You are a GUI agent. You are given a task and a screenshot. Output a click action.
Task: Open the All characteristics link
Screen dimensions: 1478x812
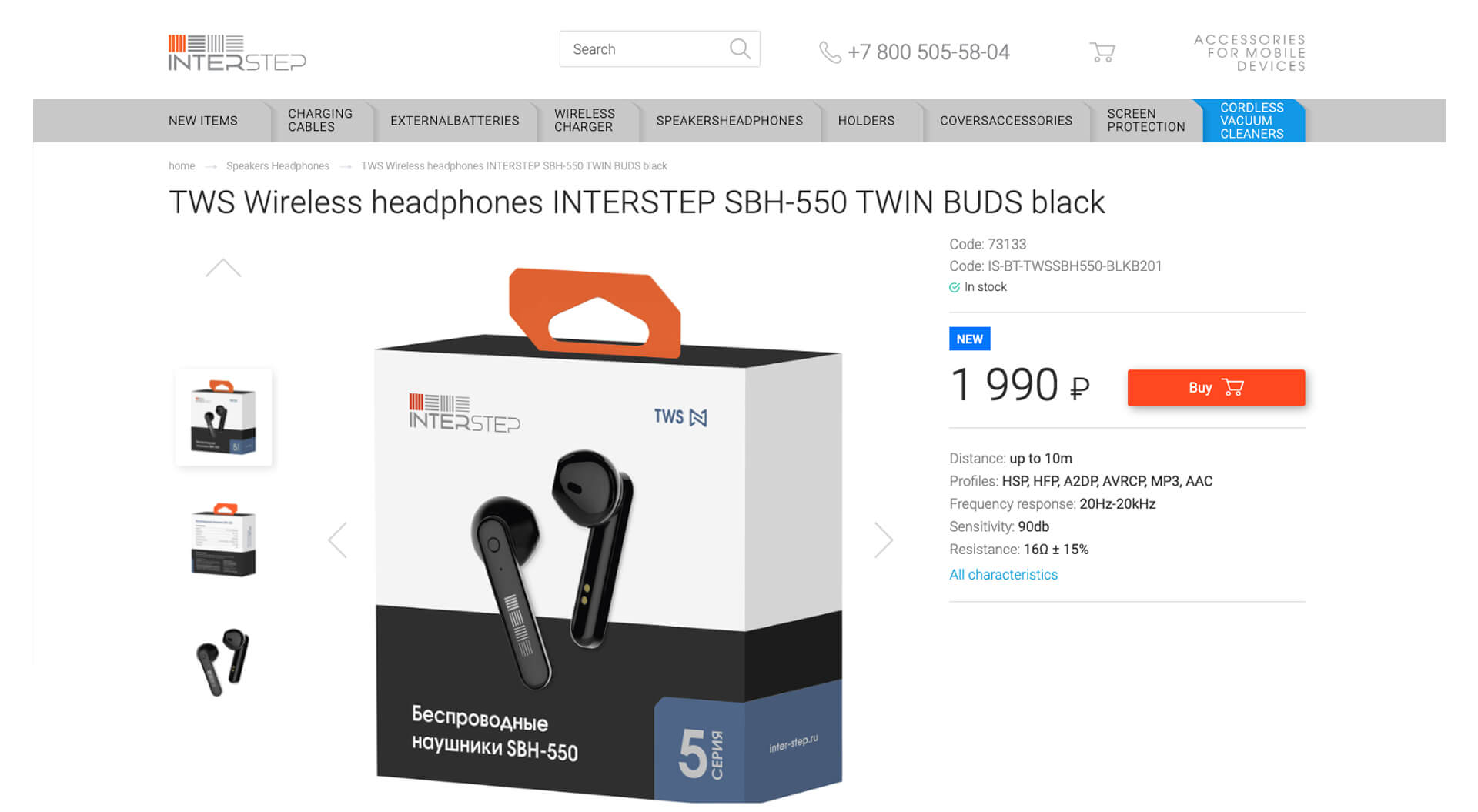[x=1003, y=575]
